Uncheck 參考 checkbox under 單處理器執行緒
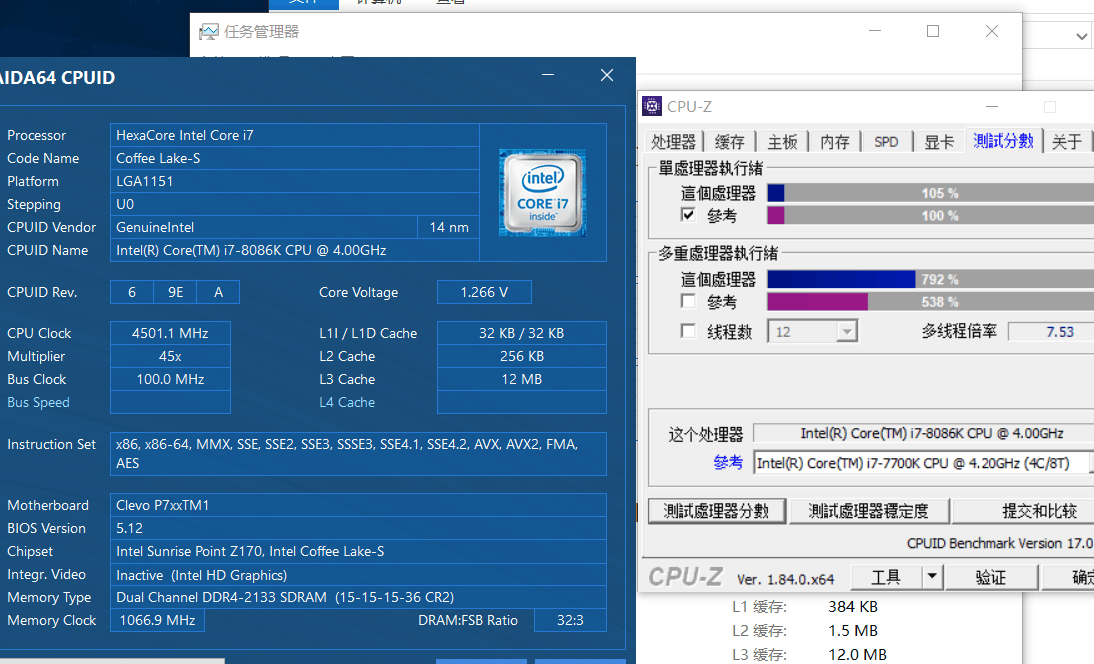The width and height of the screenshot is (1094, 664). [x=688, y=215]
